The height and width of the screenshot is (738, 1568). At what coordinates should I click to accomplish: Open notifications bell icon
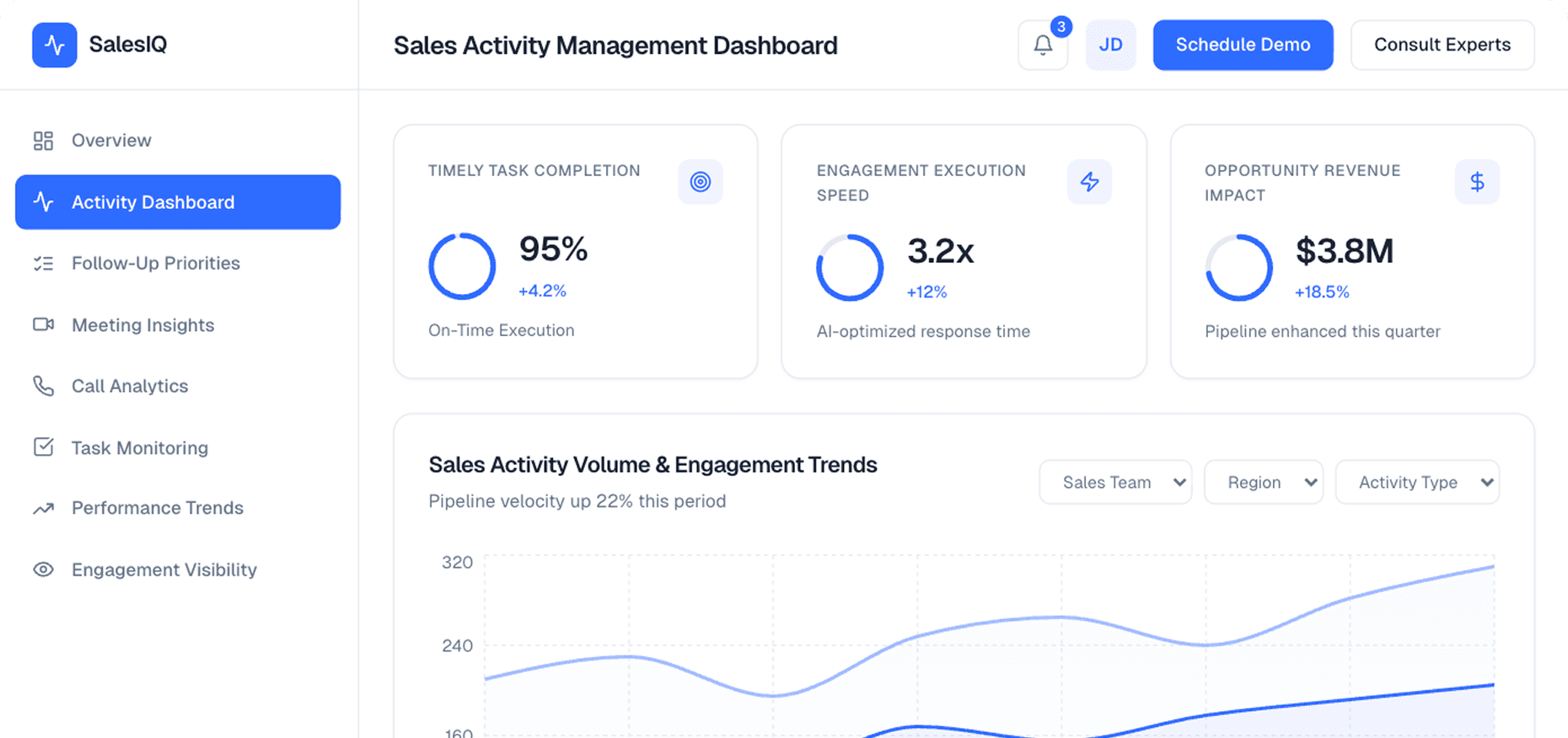click(x=1043, y=45)
